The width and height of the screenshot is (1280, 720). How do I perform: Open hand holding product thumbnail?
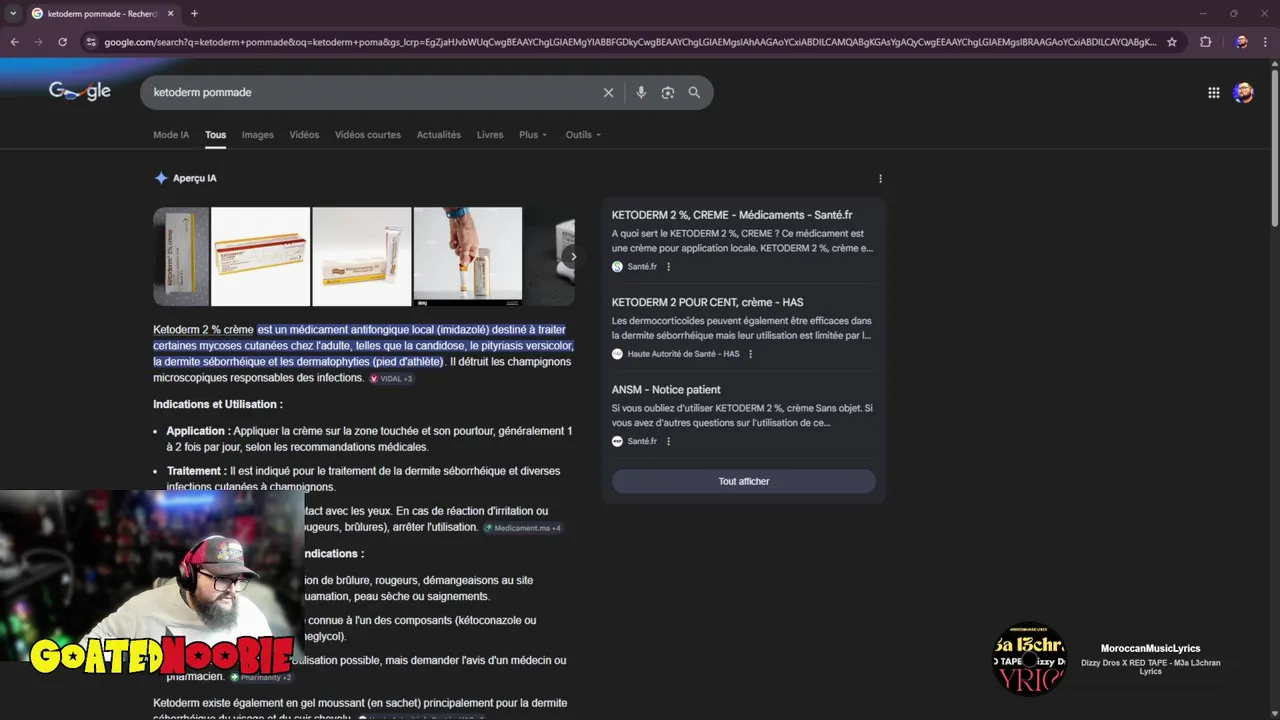click(468, 256)
